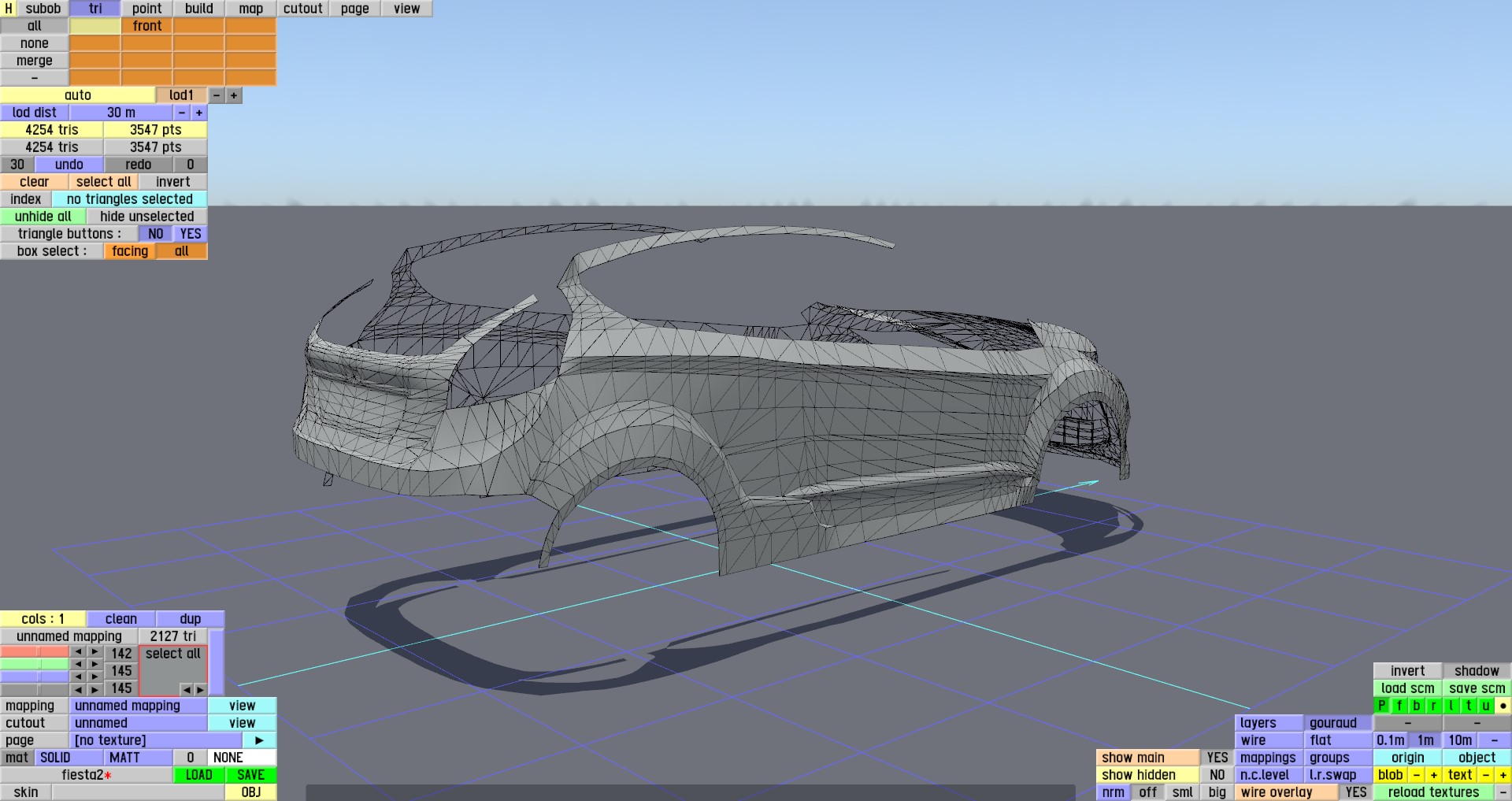The height and width of the screenshot is (801, 1512).
Task: Open the unnamed mapping selector in mapping row
Action: (x=139, y=706)
